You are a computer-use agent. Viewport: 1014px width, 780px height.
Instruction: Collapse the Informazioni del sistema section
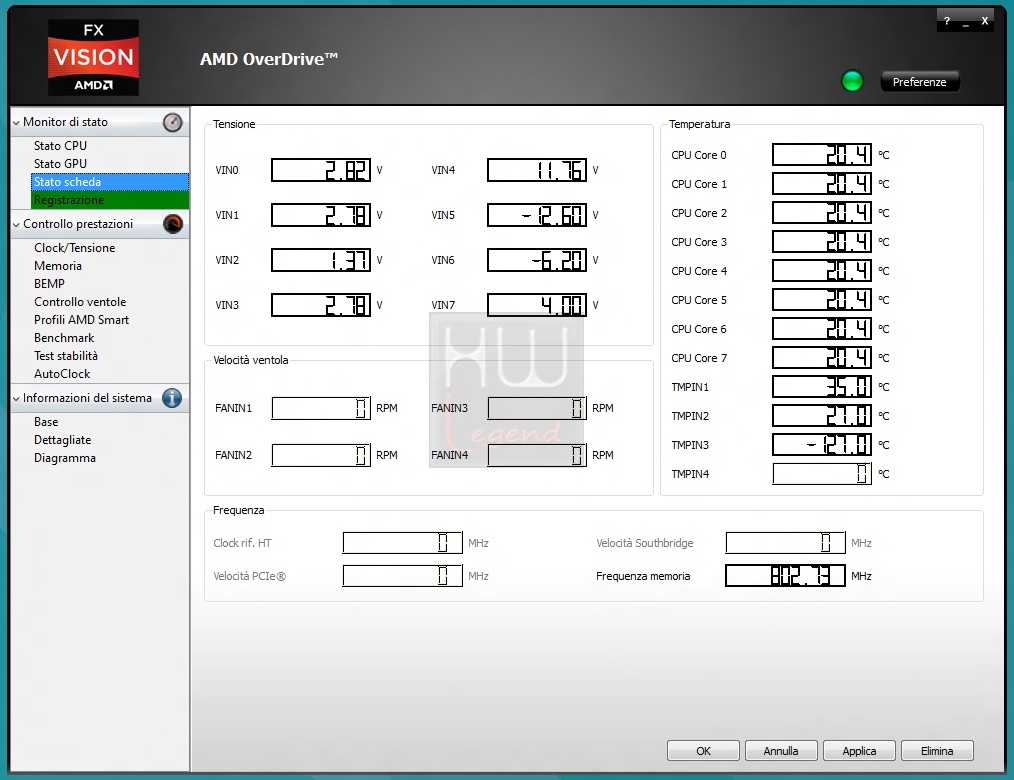(16, 398)
